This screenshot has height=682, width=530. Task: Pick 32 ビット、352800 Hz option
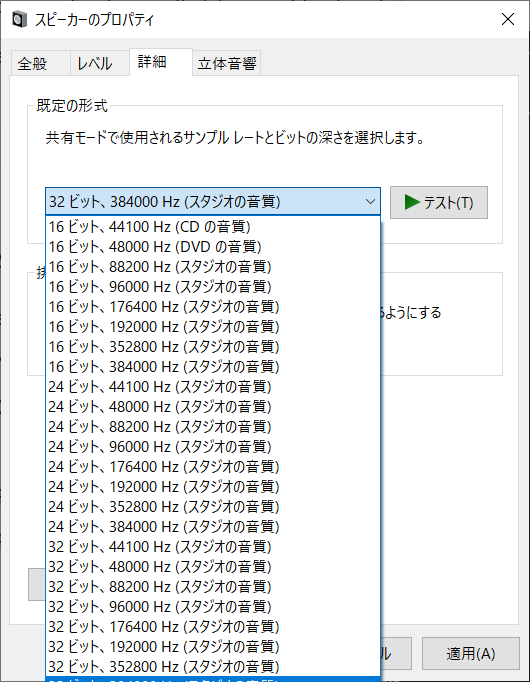coord(213,667)
